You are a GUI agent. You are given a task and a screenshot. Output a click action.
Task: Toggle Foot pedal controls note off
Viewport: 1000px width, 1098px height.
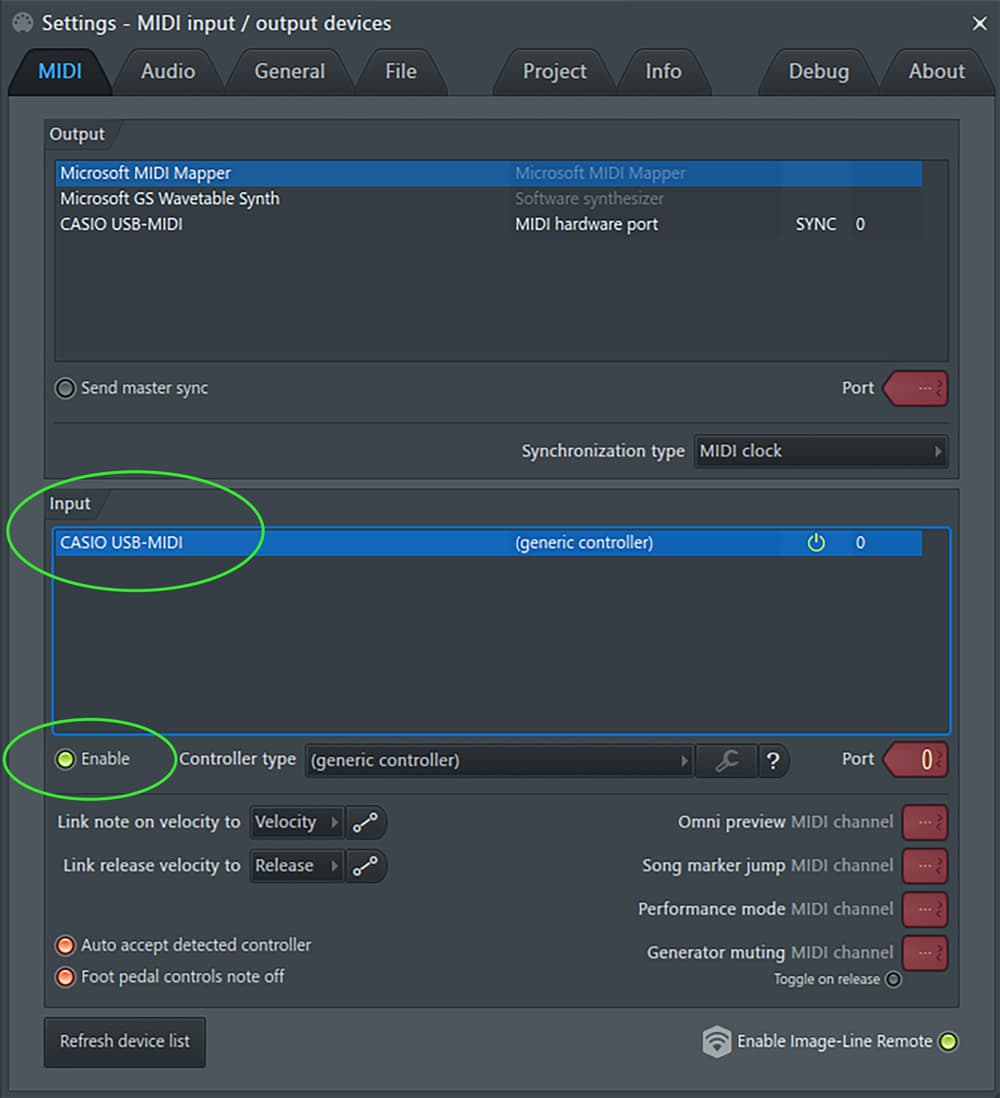pos(66,977)
